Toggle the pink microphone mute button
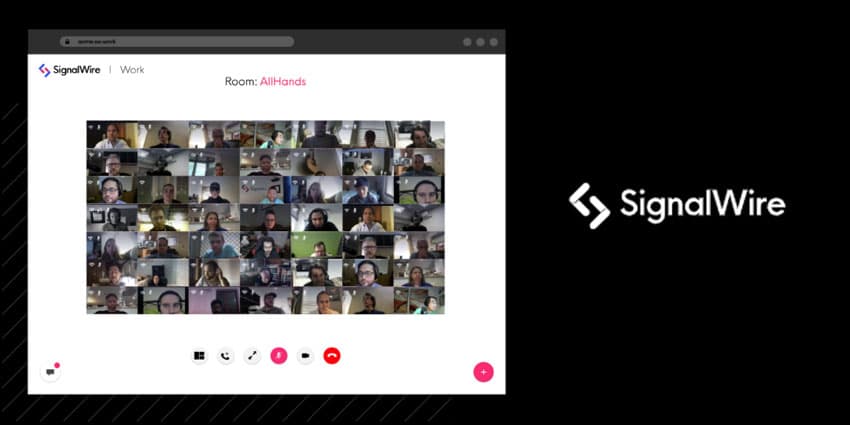 (279, 356)
